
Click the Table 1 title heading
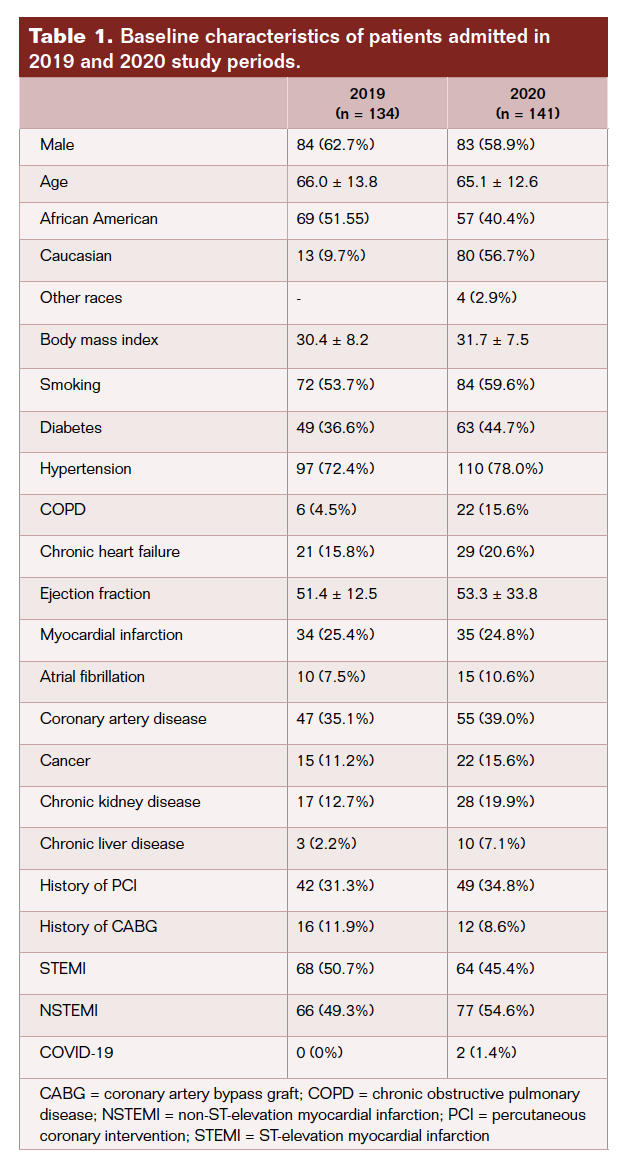coord(290,48)
